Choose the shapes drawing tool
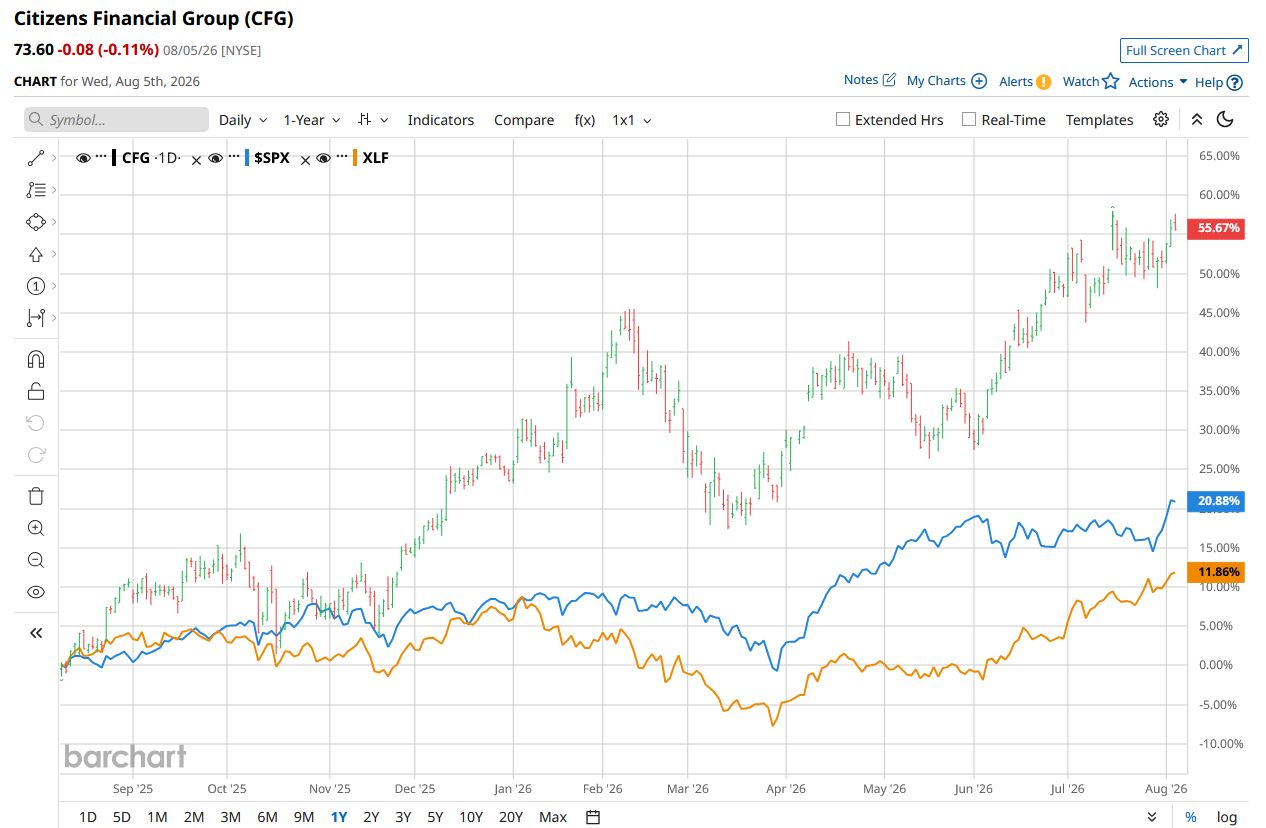The image size is (1266, 828). [36, 222]
